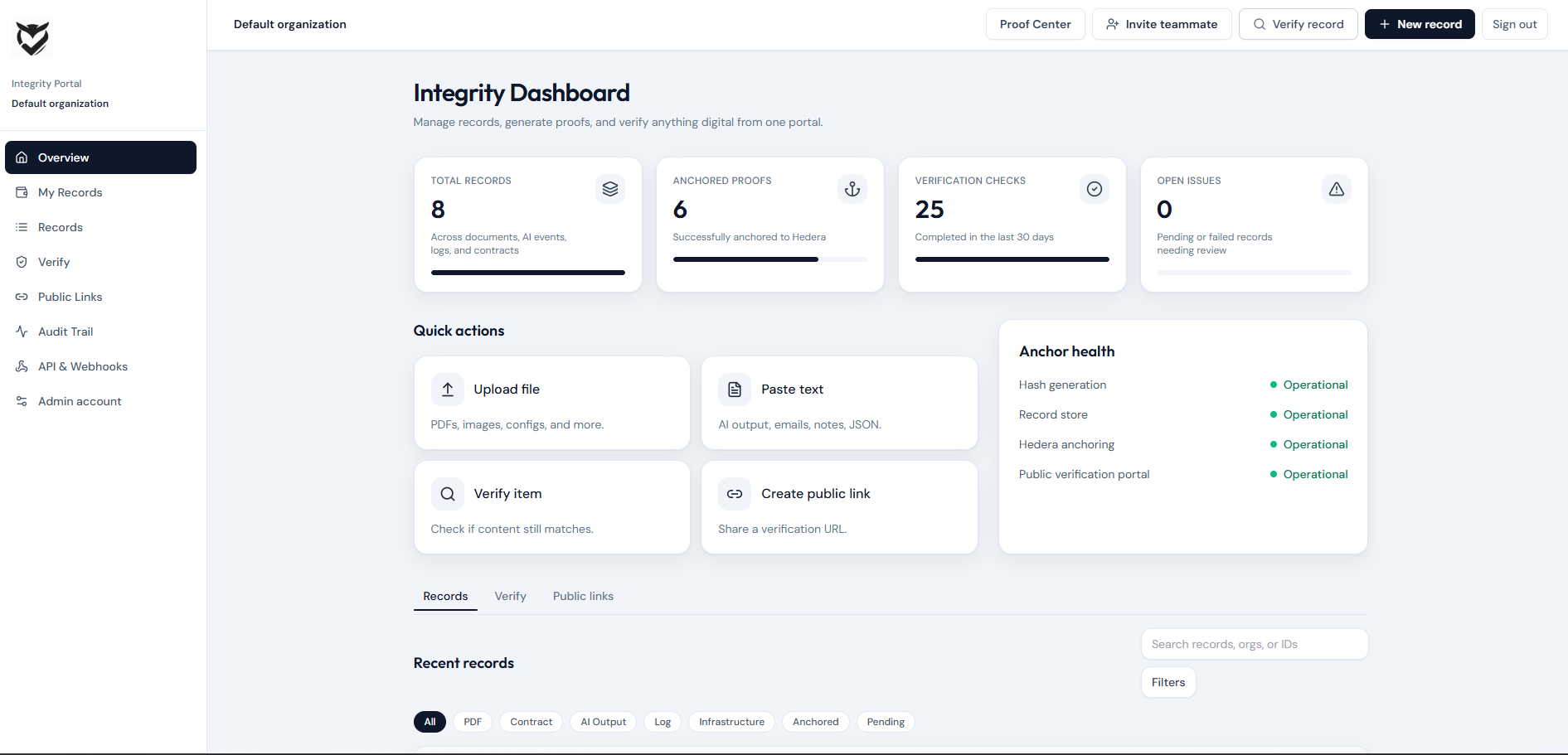Select the Upload file quick action icon
1568x755 pixels.
click(x=447, y=390)
